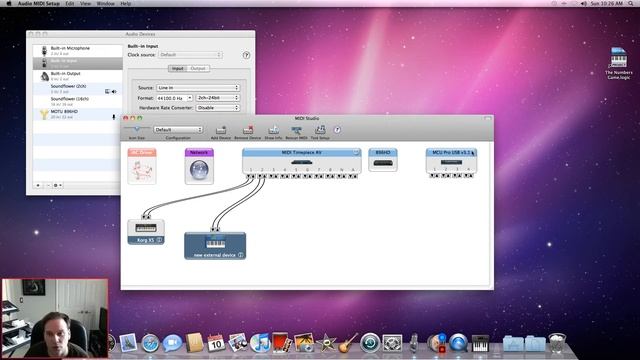Open Trash in the Dock
The image size is (640, 360).
[557, 343]
